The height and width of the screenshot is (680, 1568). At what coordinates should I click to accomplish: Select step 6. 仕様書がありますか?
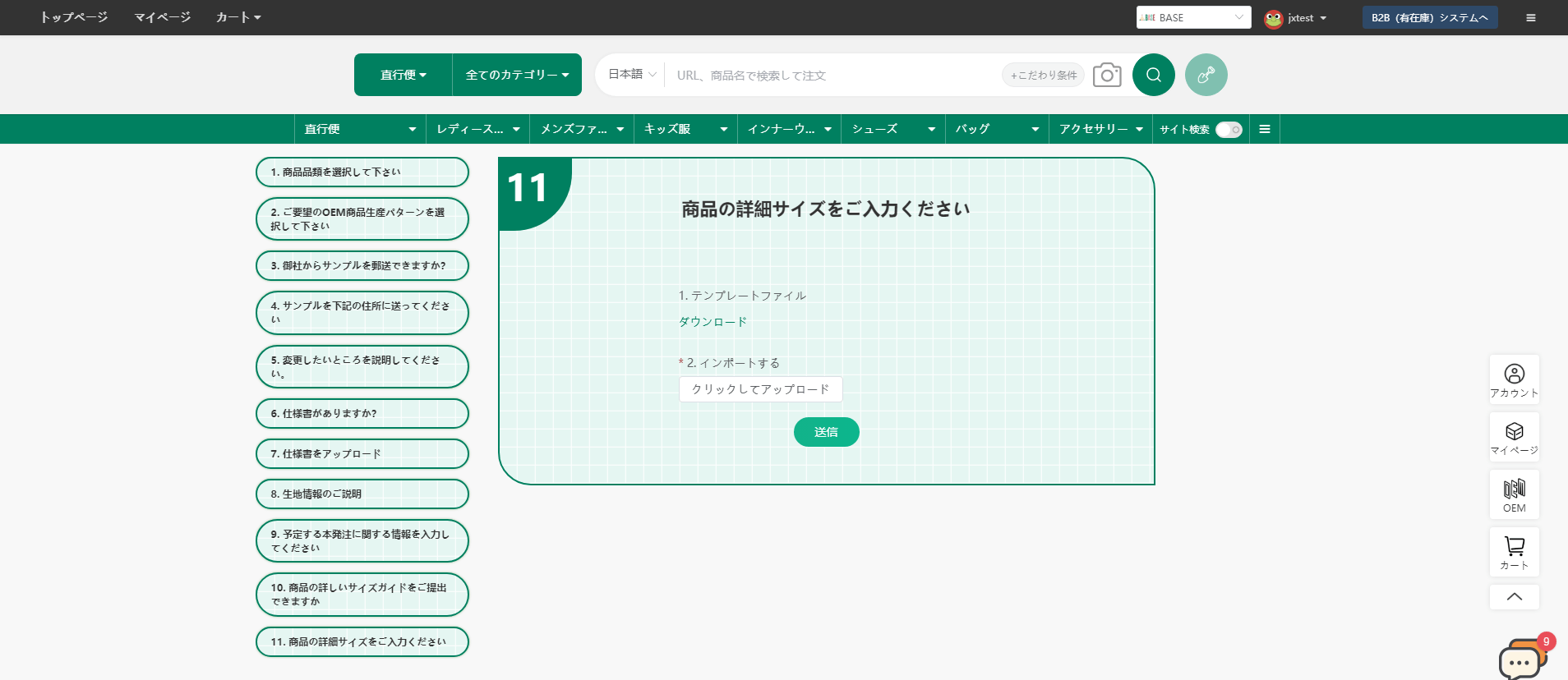[x=362, y=414]
